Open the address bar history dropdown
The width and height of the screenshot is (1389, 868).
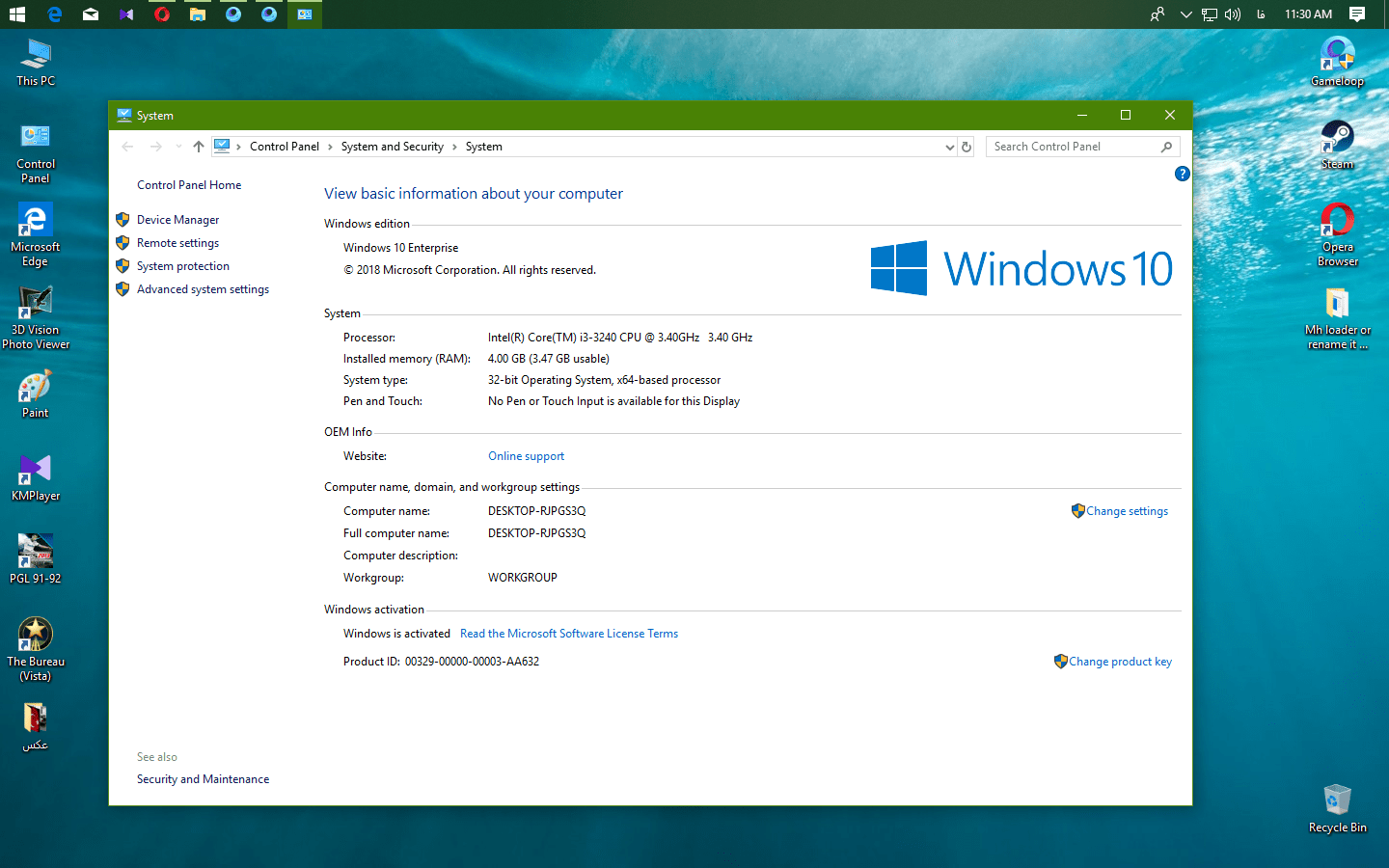click(950, 147)
